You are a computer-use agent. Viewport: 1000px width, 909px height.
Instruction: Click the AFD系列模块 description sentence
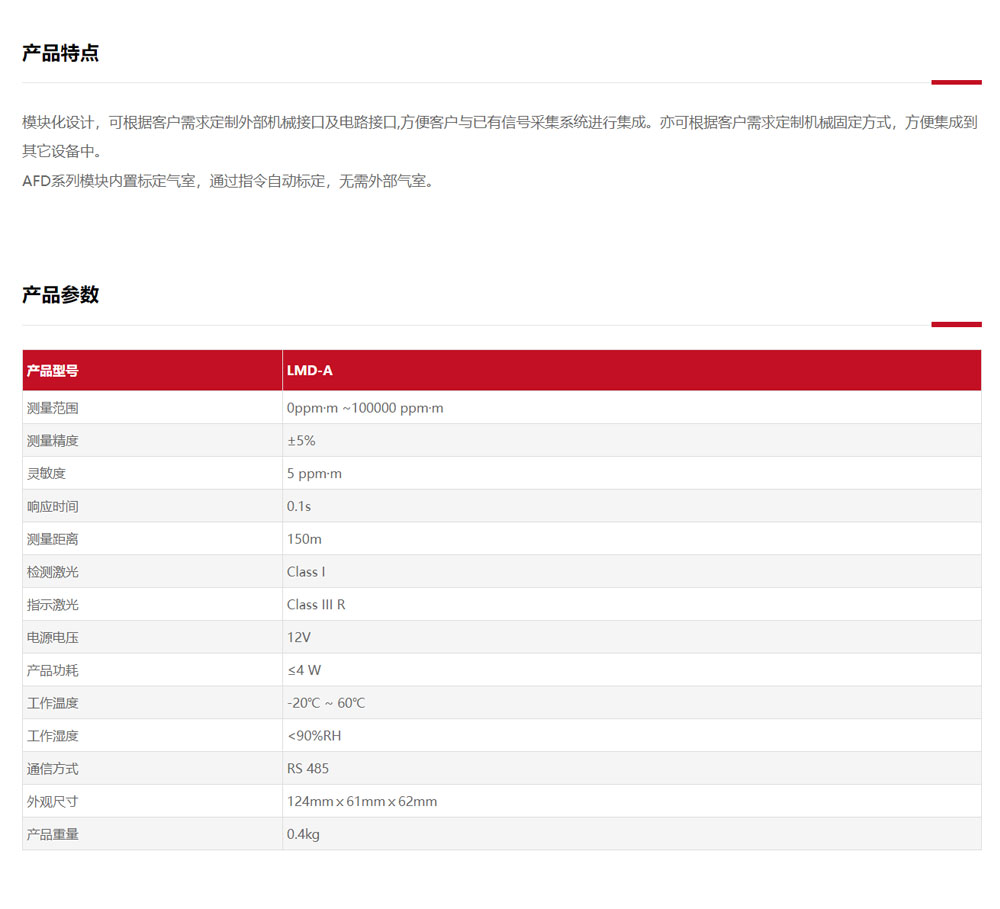pyautogui.click(x=230, y=182)
